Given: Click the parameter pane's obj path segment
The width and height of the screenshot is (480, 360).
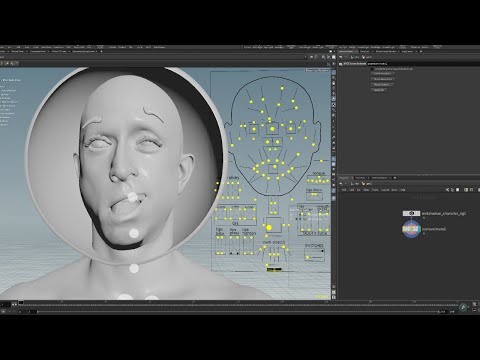Looking at the screenshot, I should [356, 57].
